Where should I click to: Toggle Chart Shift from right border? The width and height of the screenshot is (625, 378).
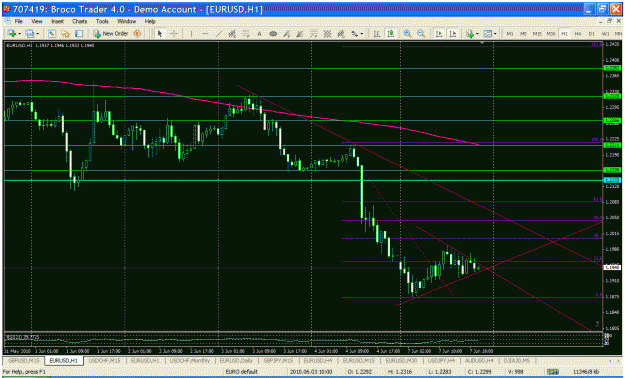coord(453,34)
